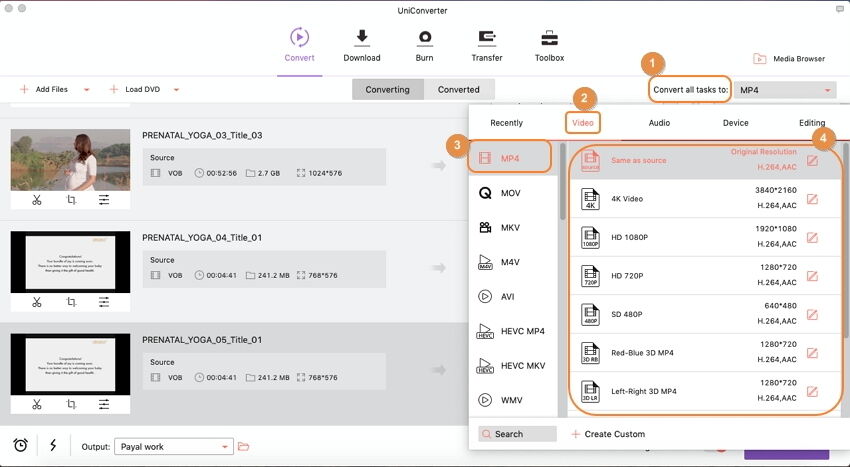The height and width of the screenshot is (467, 850).
Task: Switch to the Converting tab
Action: coord(388,89)
